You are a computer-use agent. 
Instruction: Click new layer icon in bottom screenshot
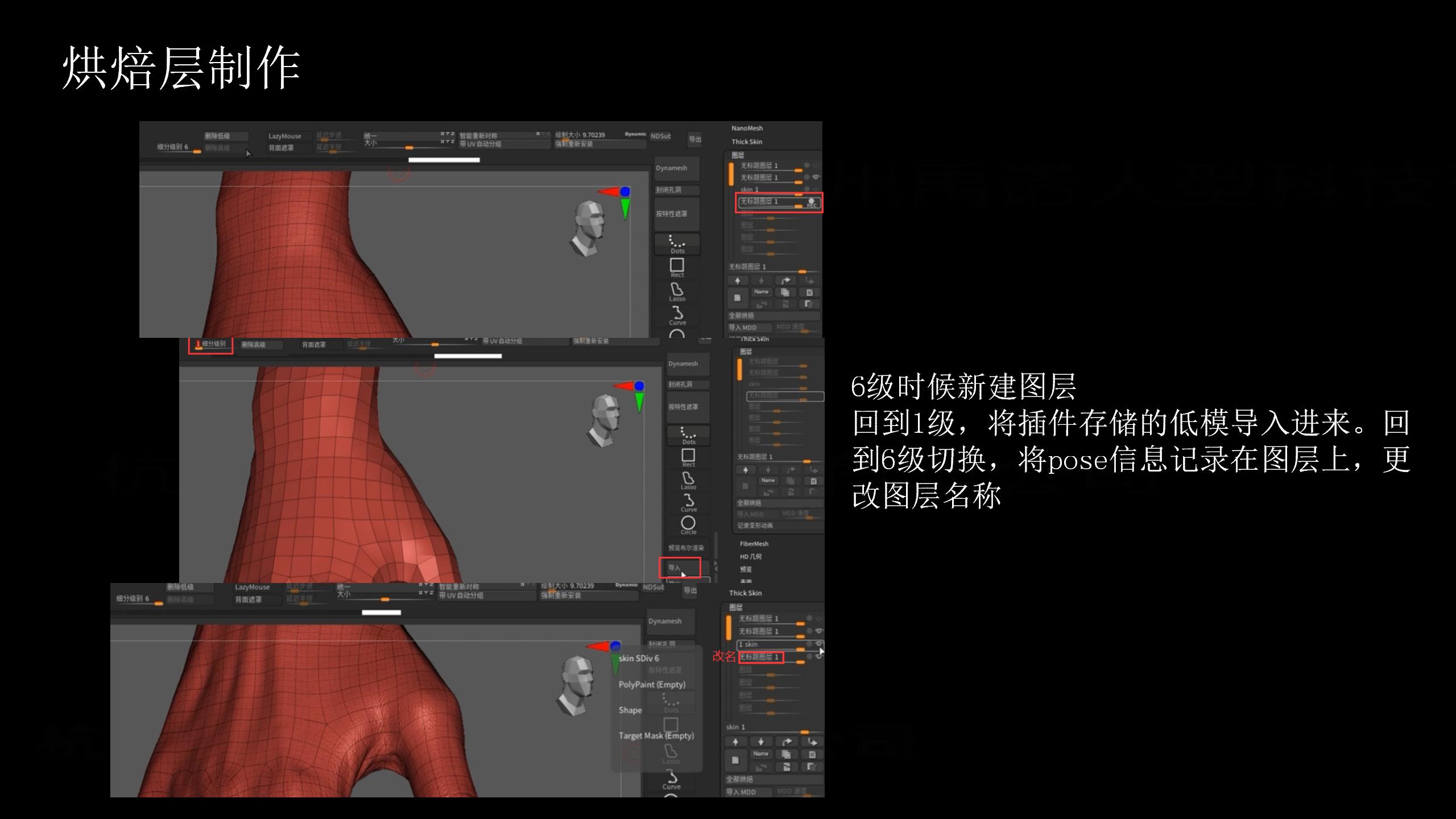[x=735, y=760]
